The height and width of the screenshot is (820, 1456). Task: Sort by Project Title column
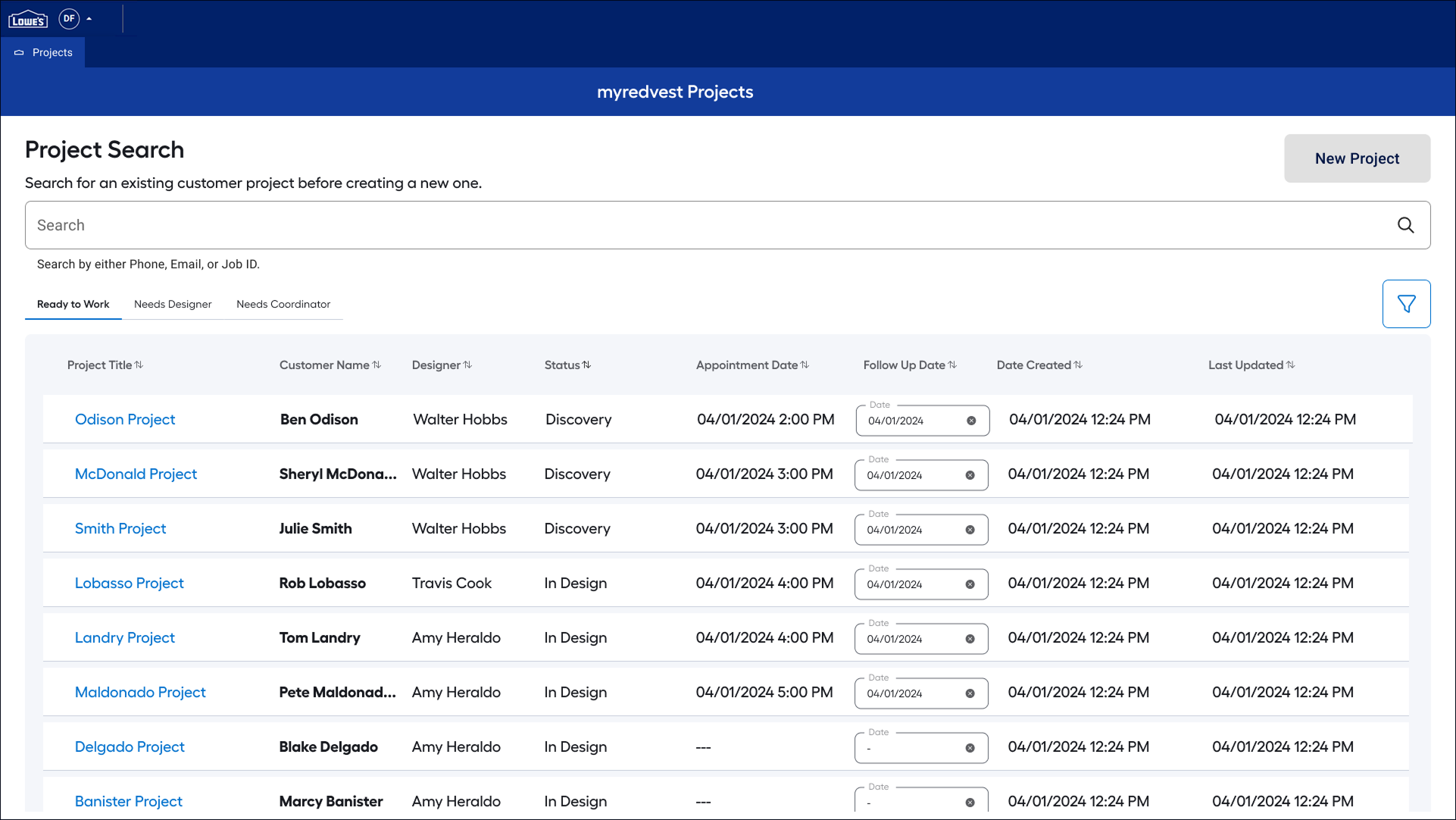point(139,365)
